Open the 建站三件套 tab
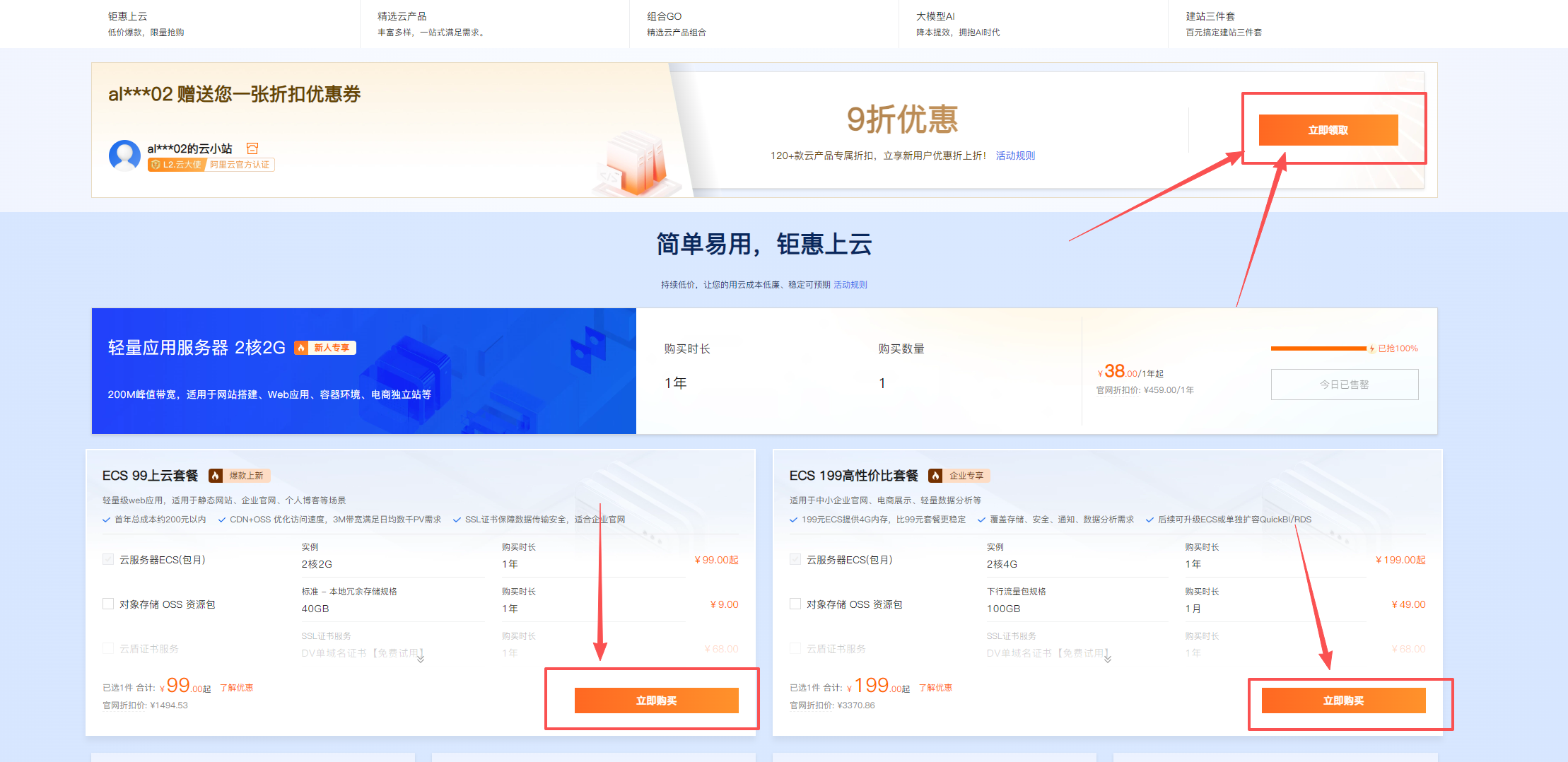This screenshot has height=762, width=1568. tap(1210, 16)
